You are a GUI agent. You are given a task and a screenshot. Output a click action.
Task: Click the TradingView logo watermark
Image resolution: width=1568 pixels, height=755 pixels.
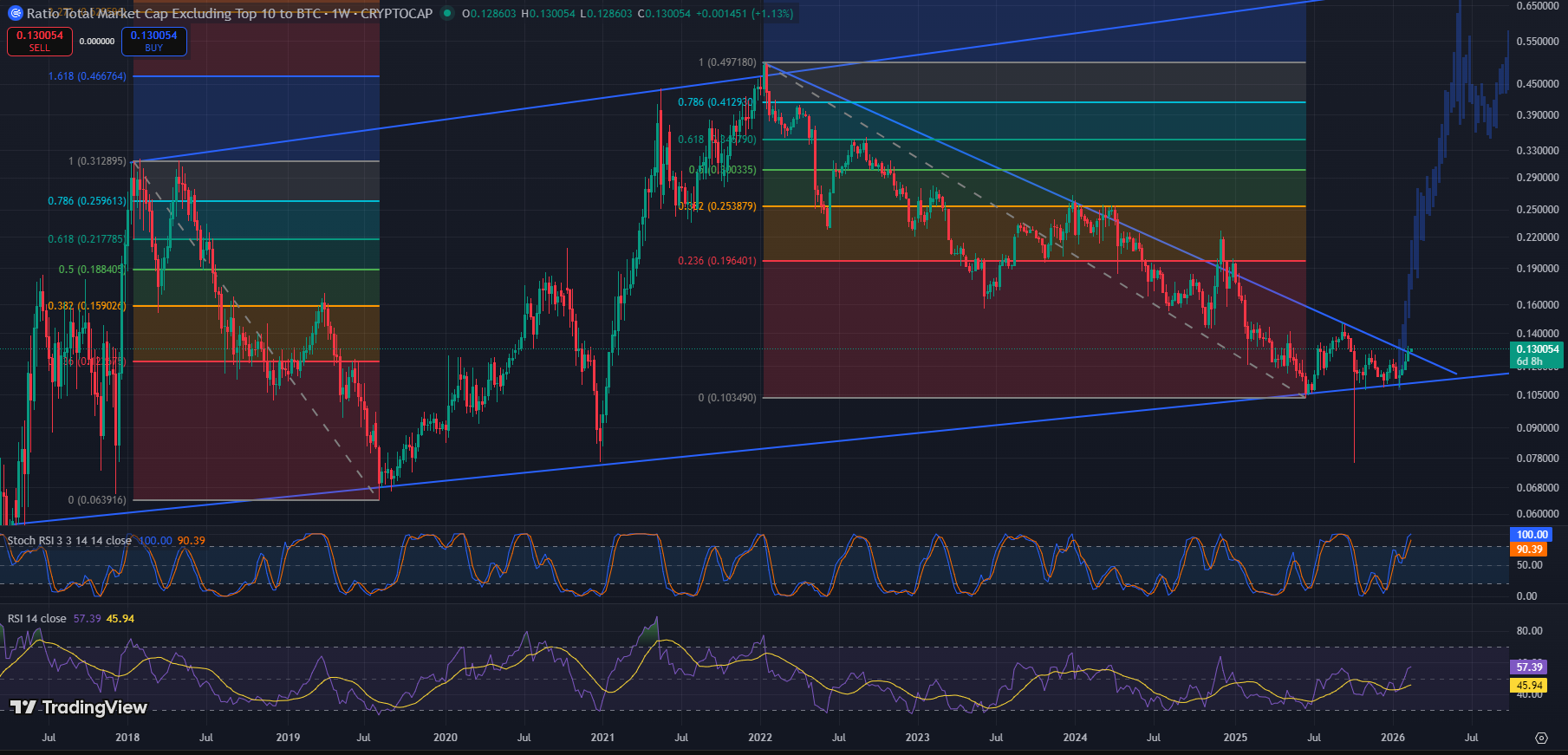pos(80,707)
